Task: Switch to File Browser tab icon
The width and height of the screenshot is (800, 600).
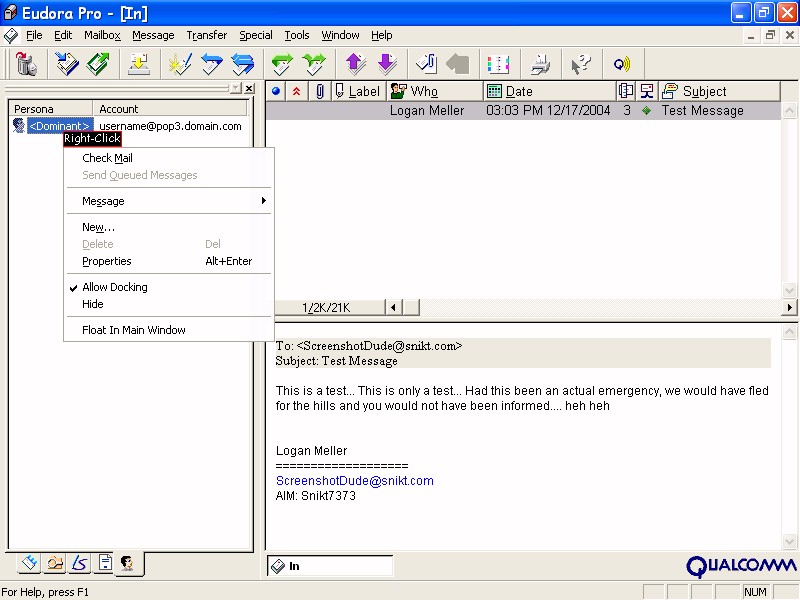Action: pyautogui.click(x=55, y=563)
